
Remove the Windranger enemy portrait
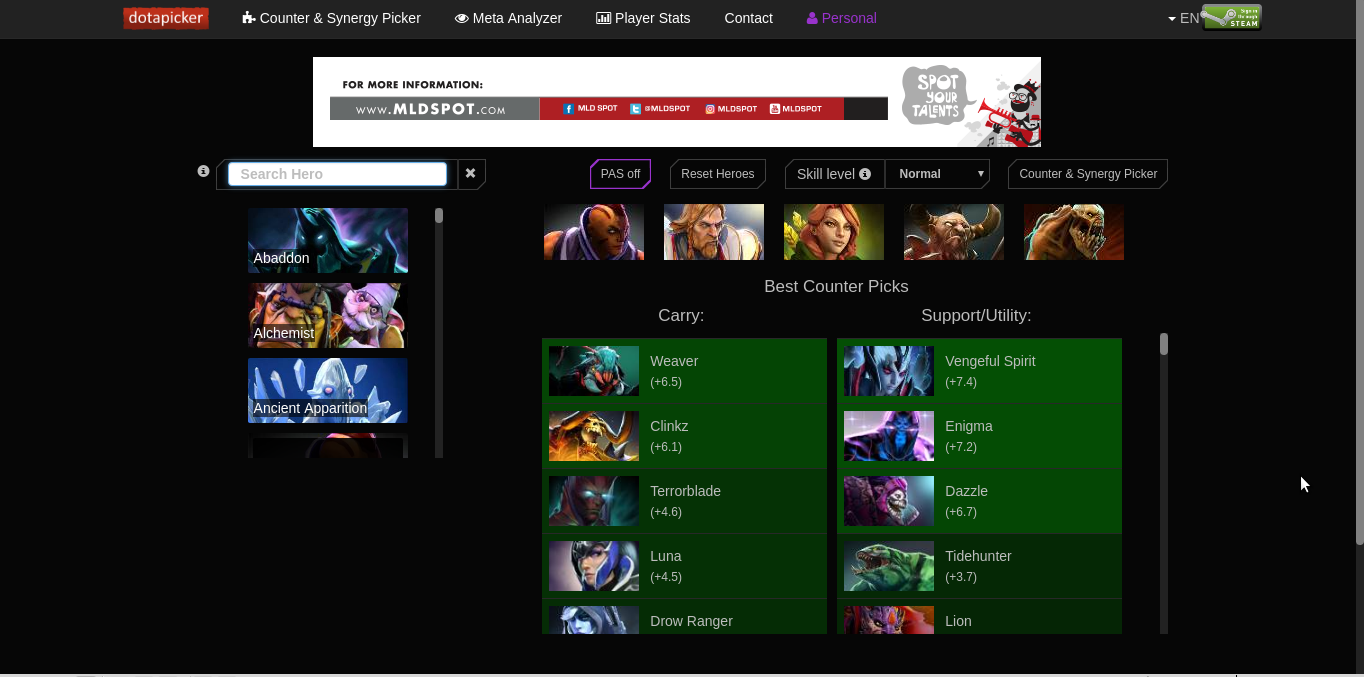(834, 232)
